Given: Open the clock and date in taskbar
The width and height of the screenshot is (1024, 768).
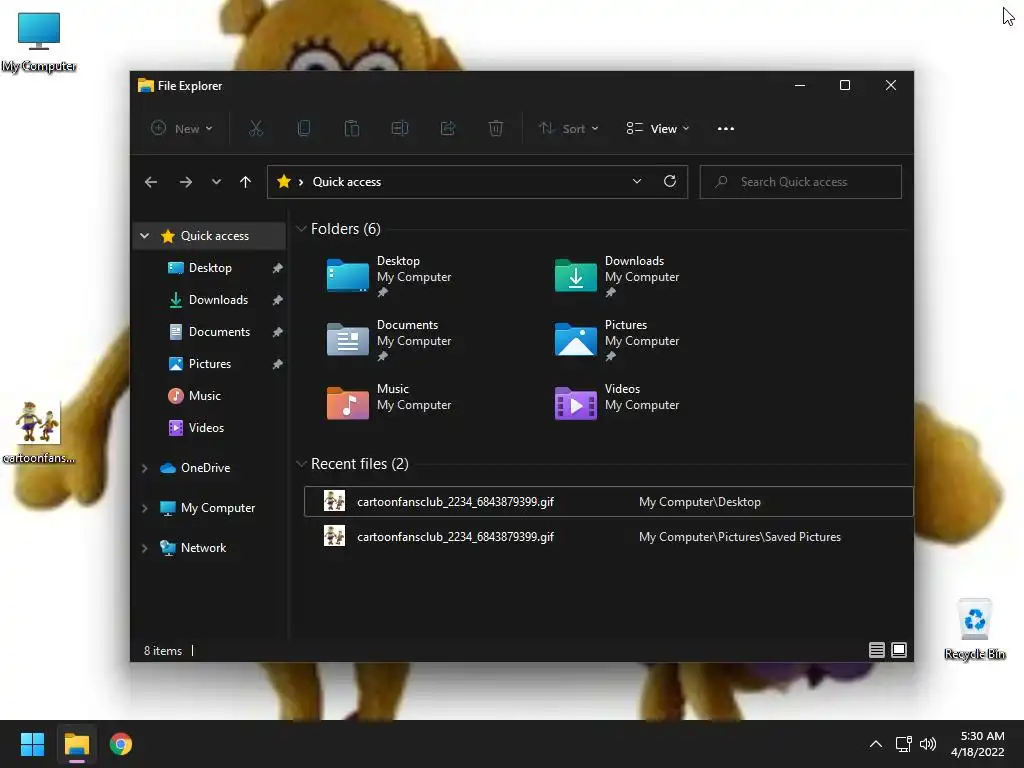Looking at the screenshot, I should (x=978, y=744).
